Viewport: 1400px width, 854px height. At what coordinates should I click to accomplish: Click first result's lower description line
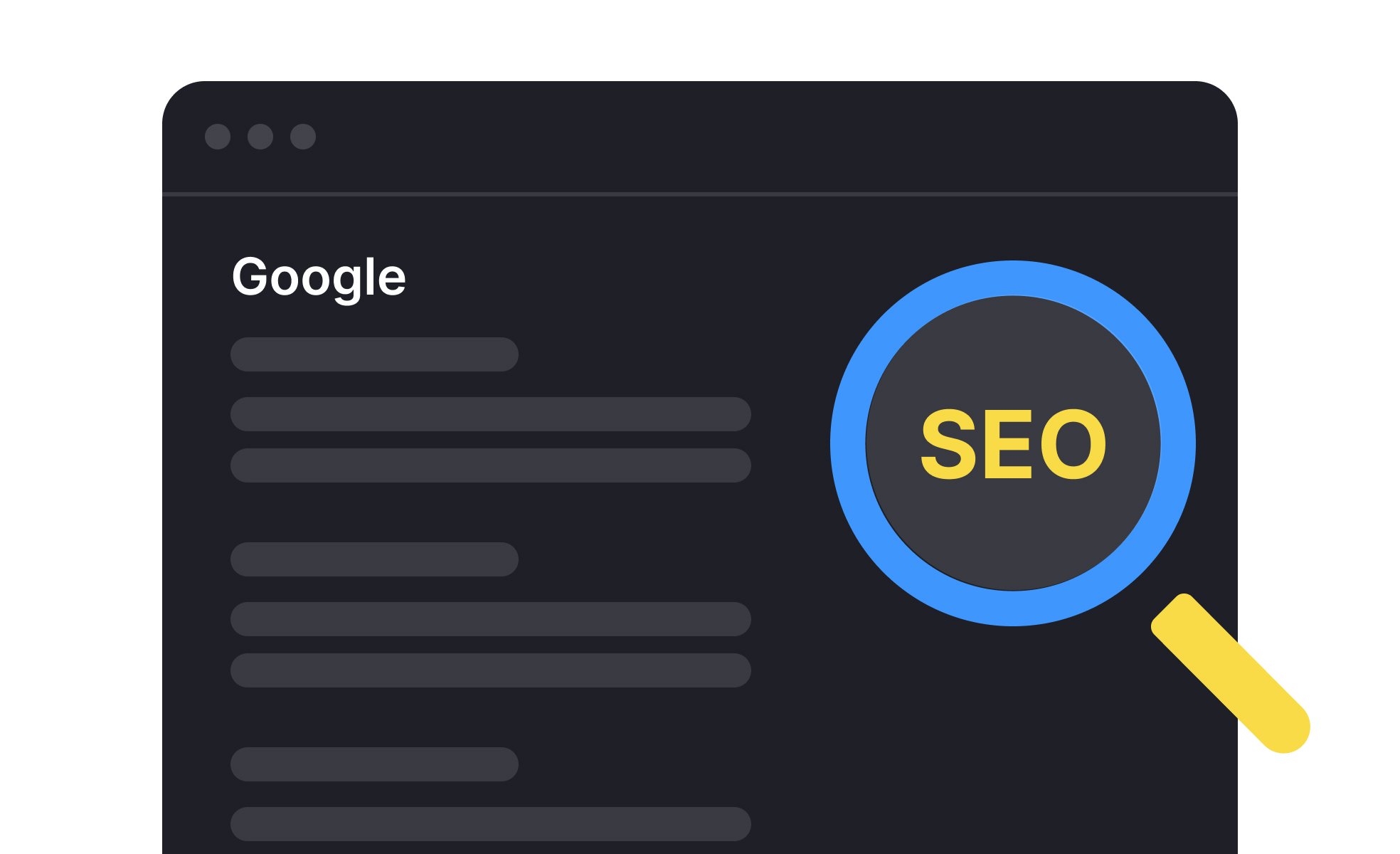click(x=491, y=465)
